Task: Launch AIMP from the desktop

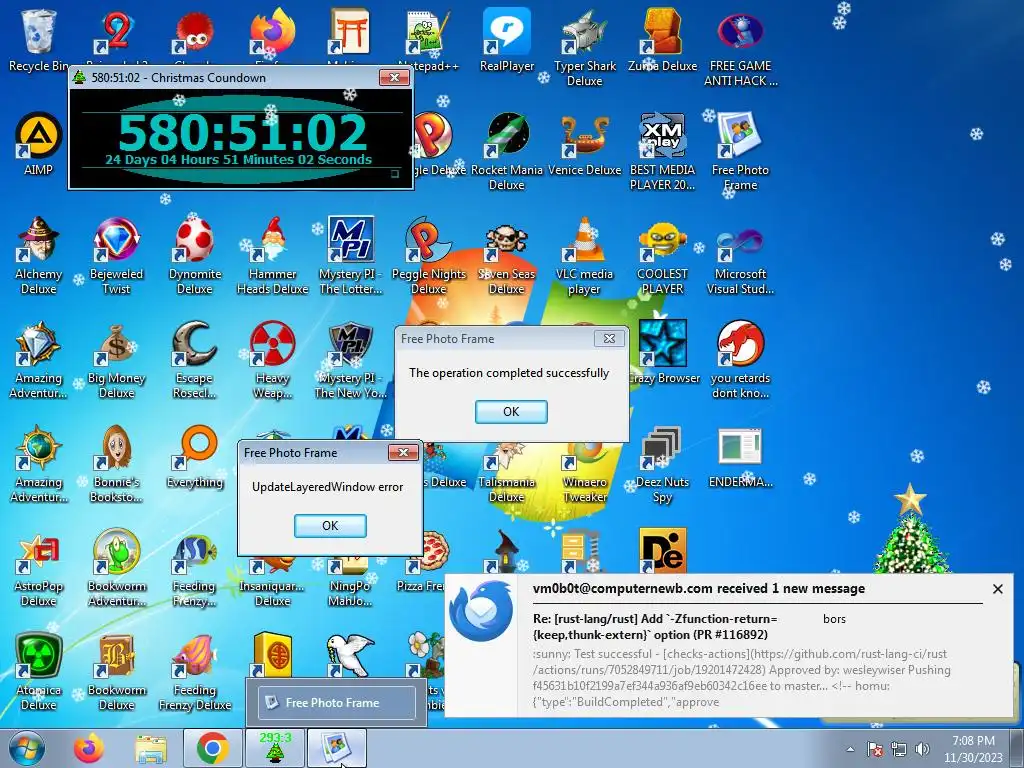Action: pyautogui.click(x=38, y=144)
